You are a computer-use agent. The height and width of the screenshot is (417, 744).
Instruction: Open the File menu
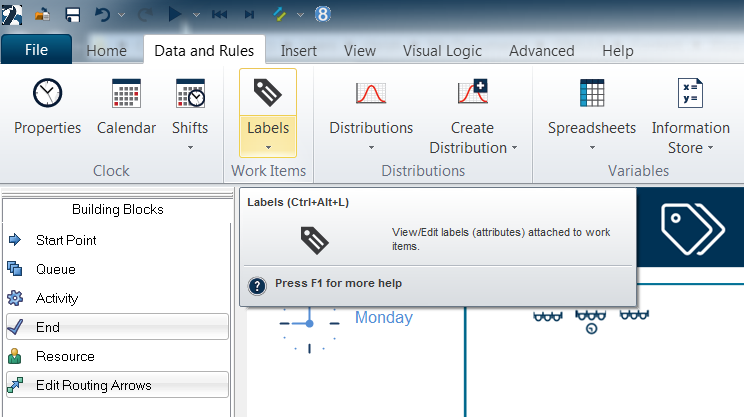click(x=37, y=49)
